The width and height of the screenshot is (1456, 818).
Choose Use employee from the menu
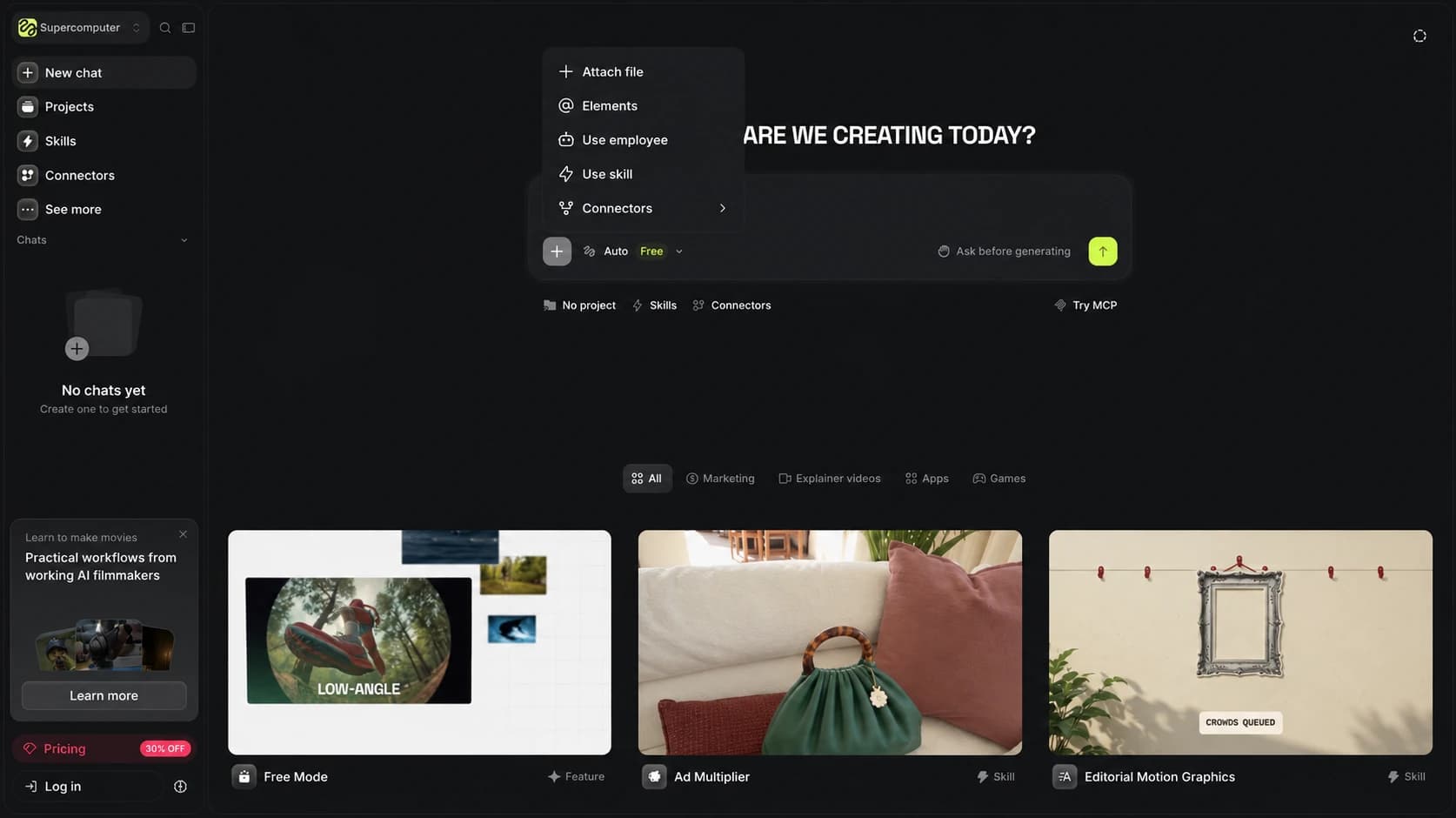[x=644, y=140]
